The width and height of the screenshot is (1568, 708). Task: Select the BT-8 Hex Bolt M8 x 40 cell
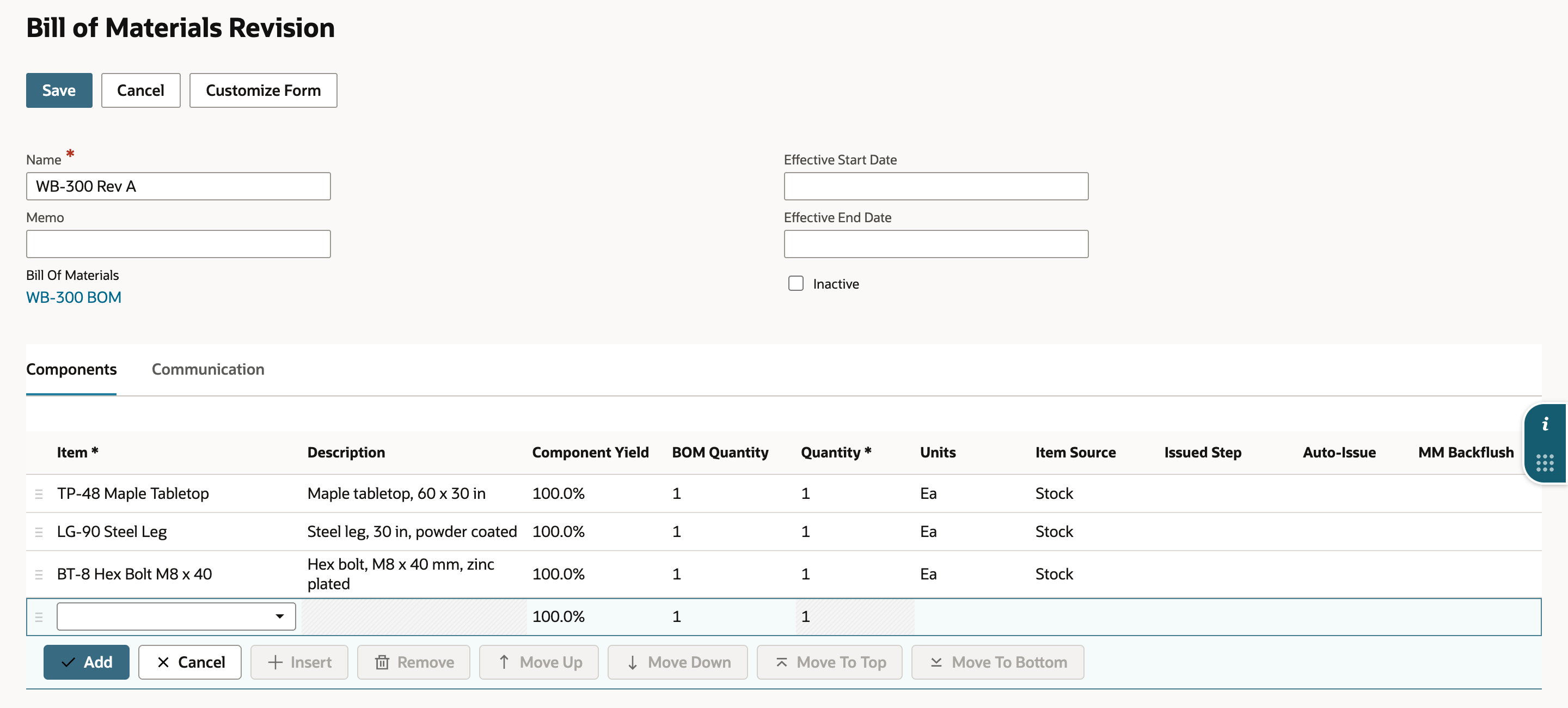click(134, 574)
